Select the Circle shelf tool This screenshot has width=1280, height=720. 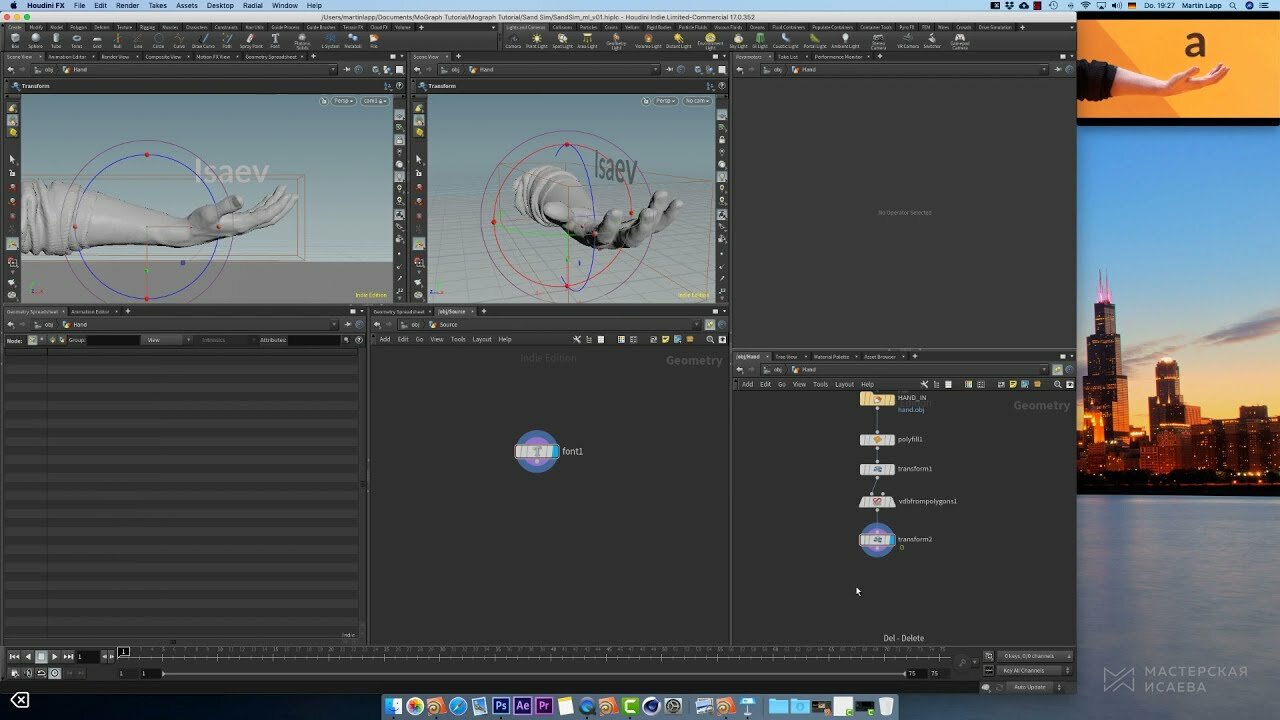point(158,39)
